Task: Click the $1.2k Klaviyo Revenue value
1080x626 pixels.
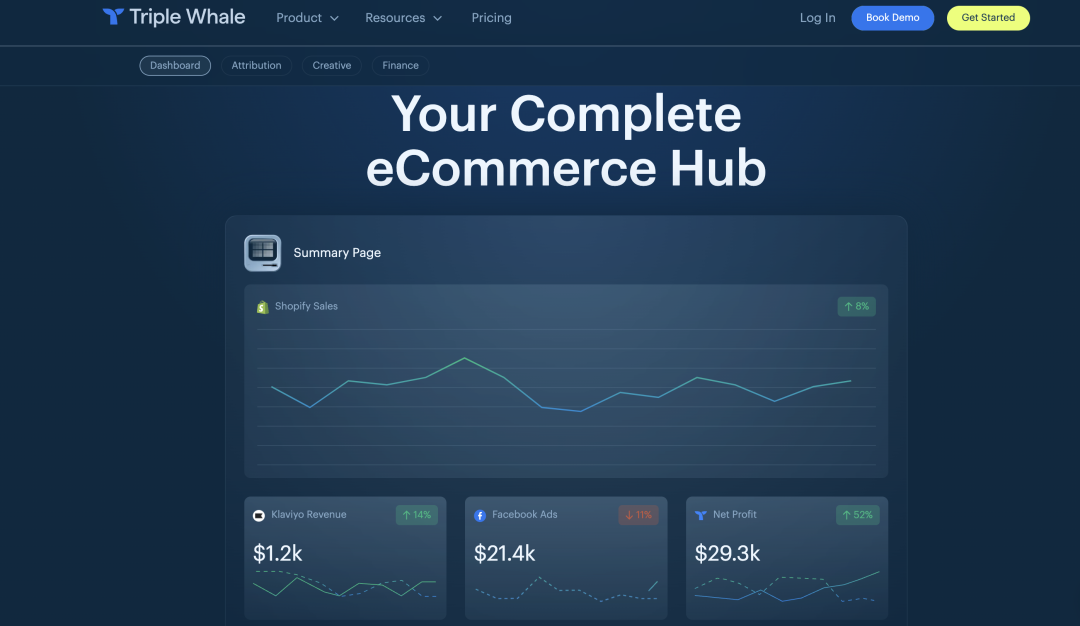Action: pos(278,553)
